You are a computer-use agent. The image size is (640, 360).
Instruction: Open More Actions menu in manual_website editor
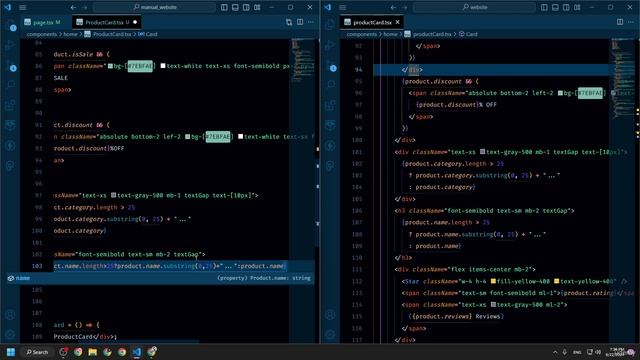pos(311,22)
